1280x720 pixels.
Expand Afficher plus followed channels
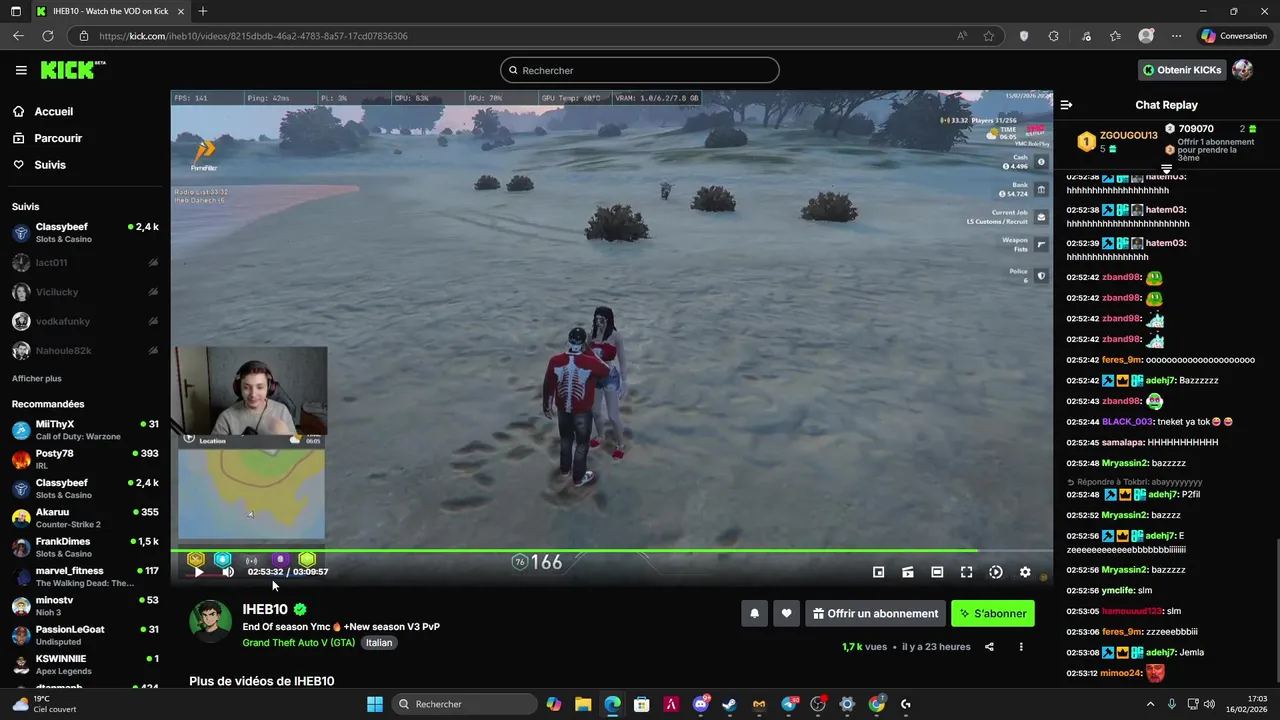point(37,379)
